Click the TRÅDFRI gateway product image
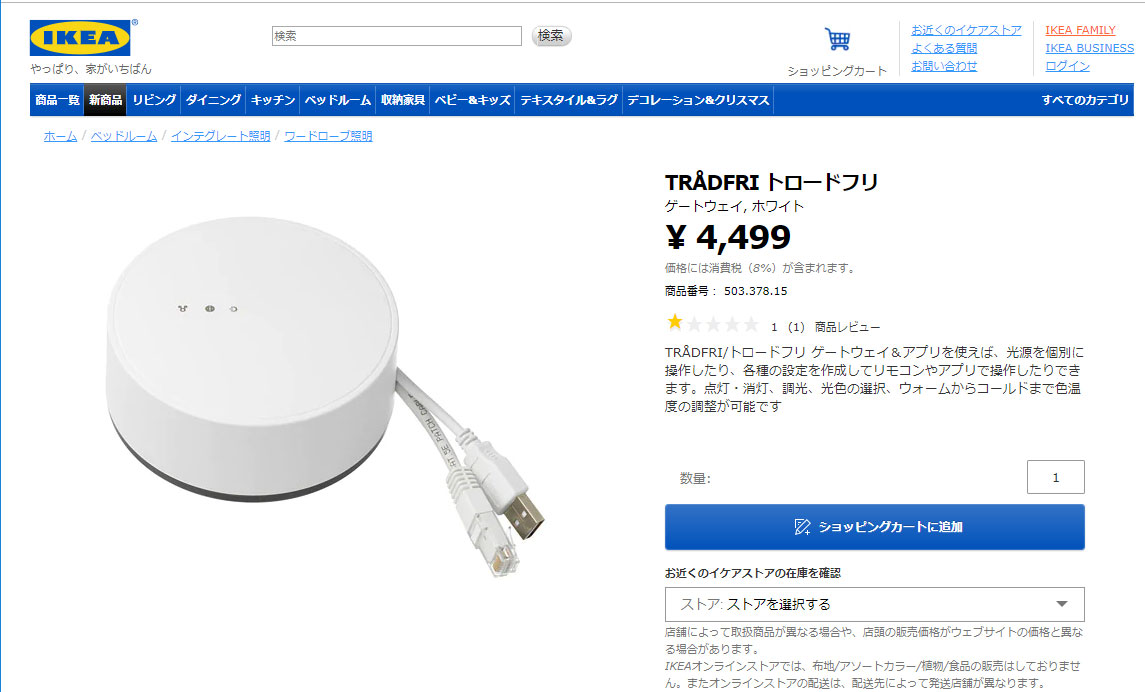The width and height of the screenshot is (1145, 692). [x=325, y=395]
